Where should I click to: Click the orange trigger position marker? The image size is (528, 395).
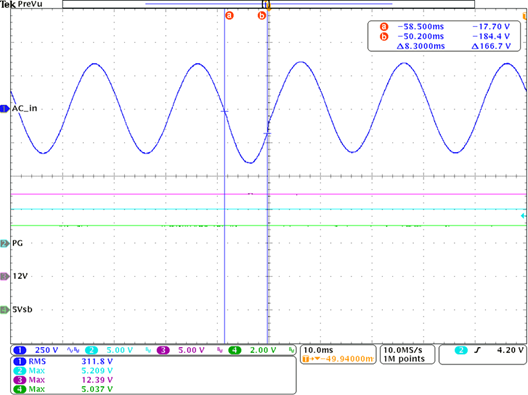269,6
